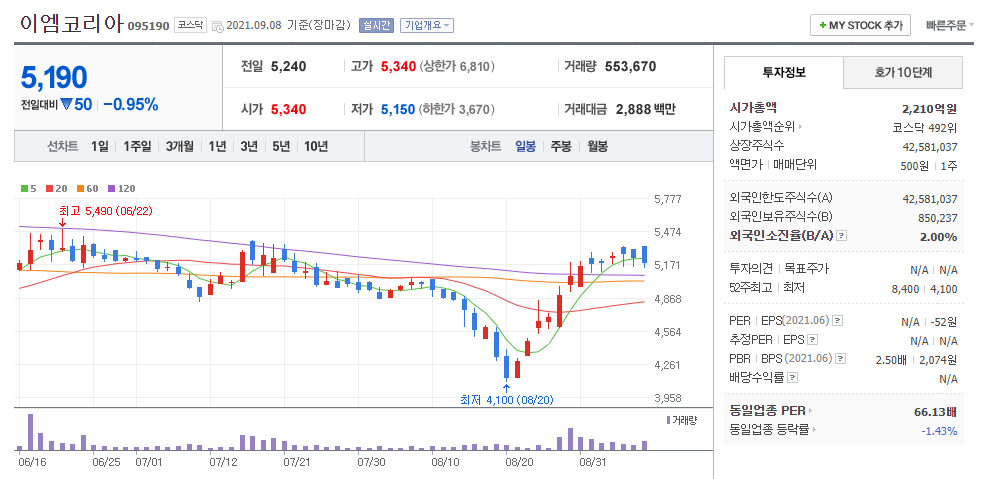Click the 시가총액 2,210억원 value
Viewport: 988px width, 479px height.
[929, 109]
